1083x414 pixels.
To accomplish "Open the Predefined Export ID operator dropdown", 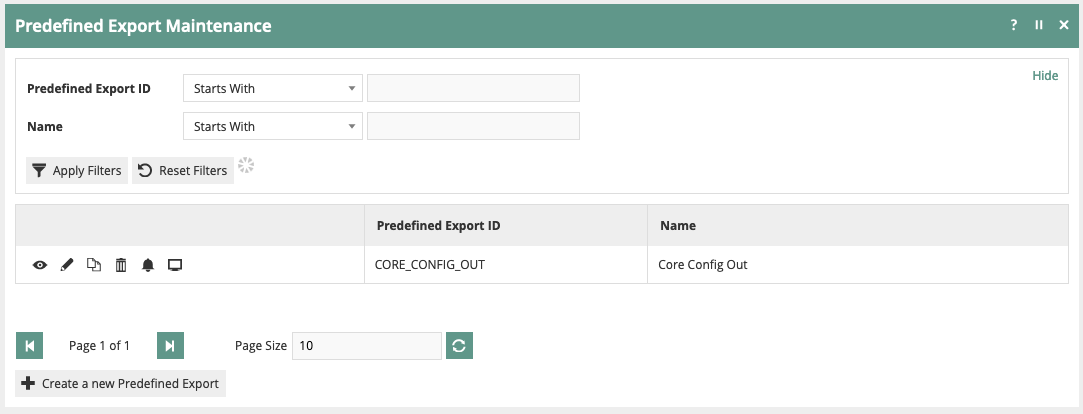I will point(272,88).
